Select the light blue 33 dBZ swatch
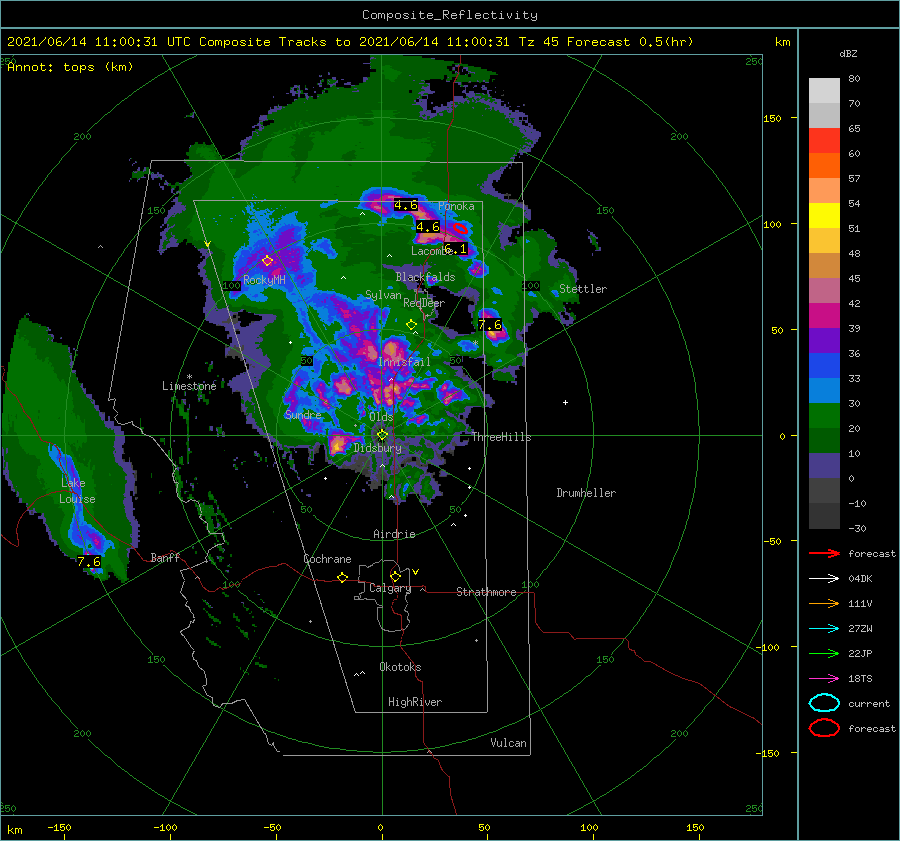 [x=824, y=390]
